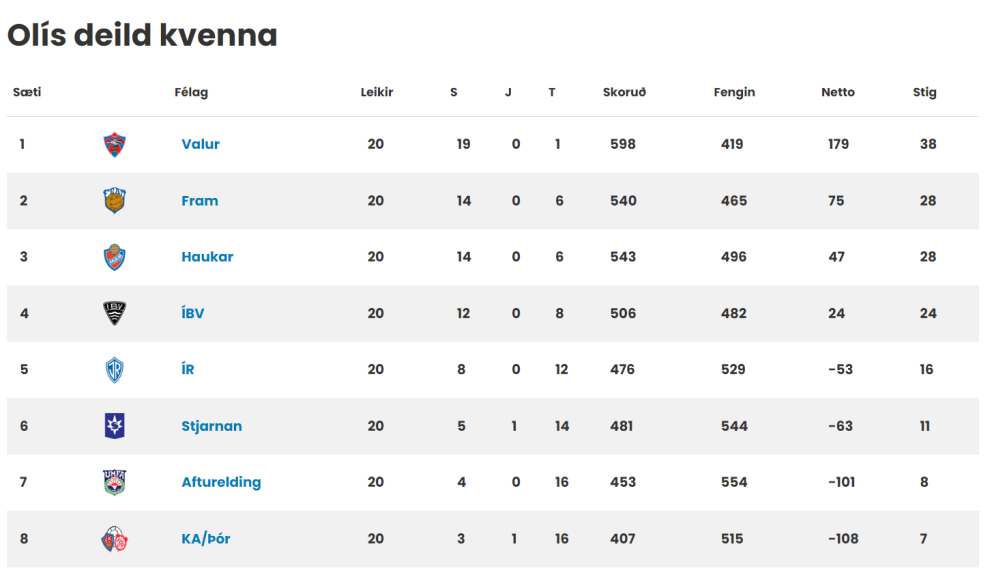Go to the Haukar team link
This screenshot has width=992, height=579.
pos(207,257)
